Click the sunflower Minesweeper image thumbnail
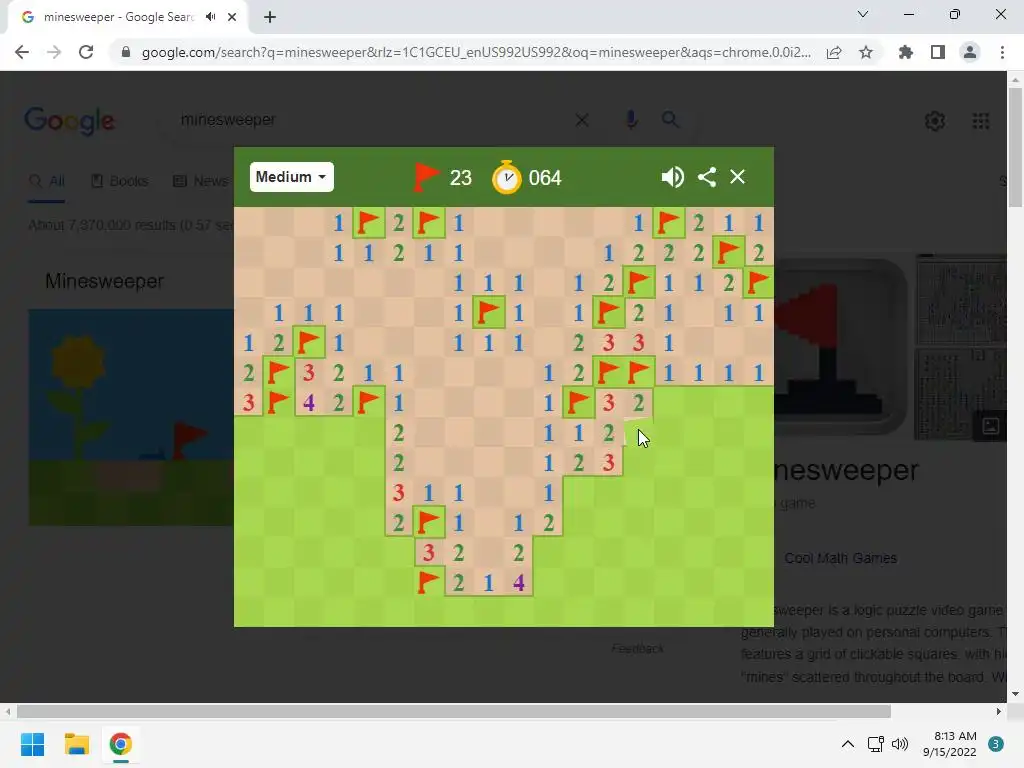Image resolution: width=1024 pixels, height=768 pixels. point(131,418)
